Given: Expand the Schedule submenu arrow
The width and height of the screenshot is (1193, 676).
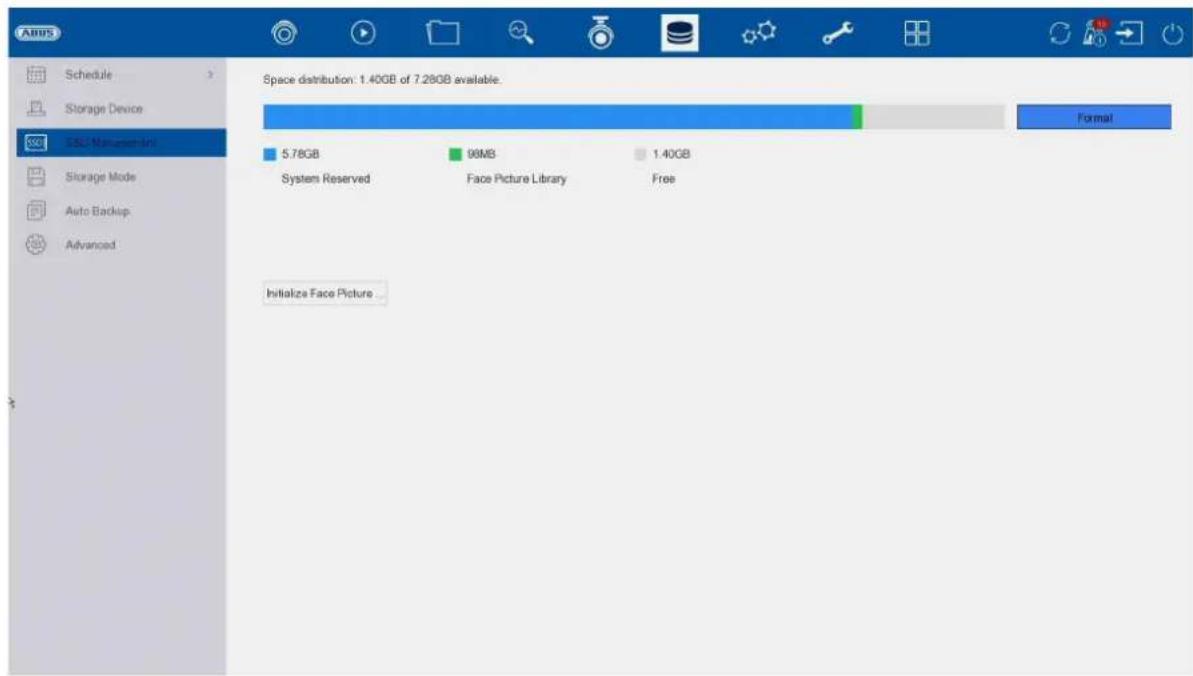Looking at the screenshot, I should [x=211, y=75].
